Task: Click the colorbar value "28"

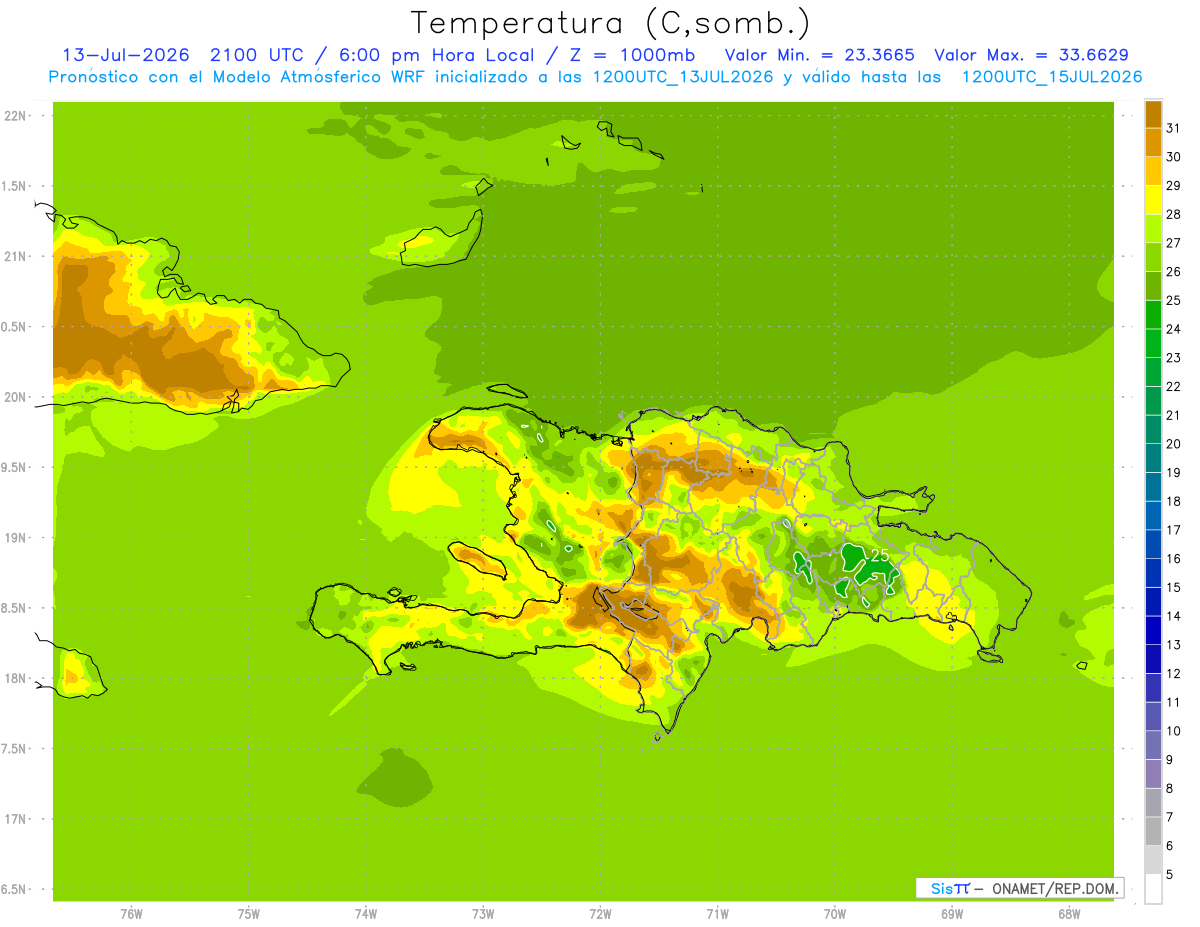Action: tap(1174, 214)
